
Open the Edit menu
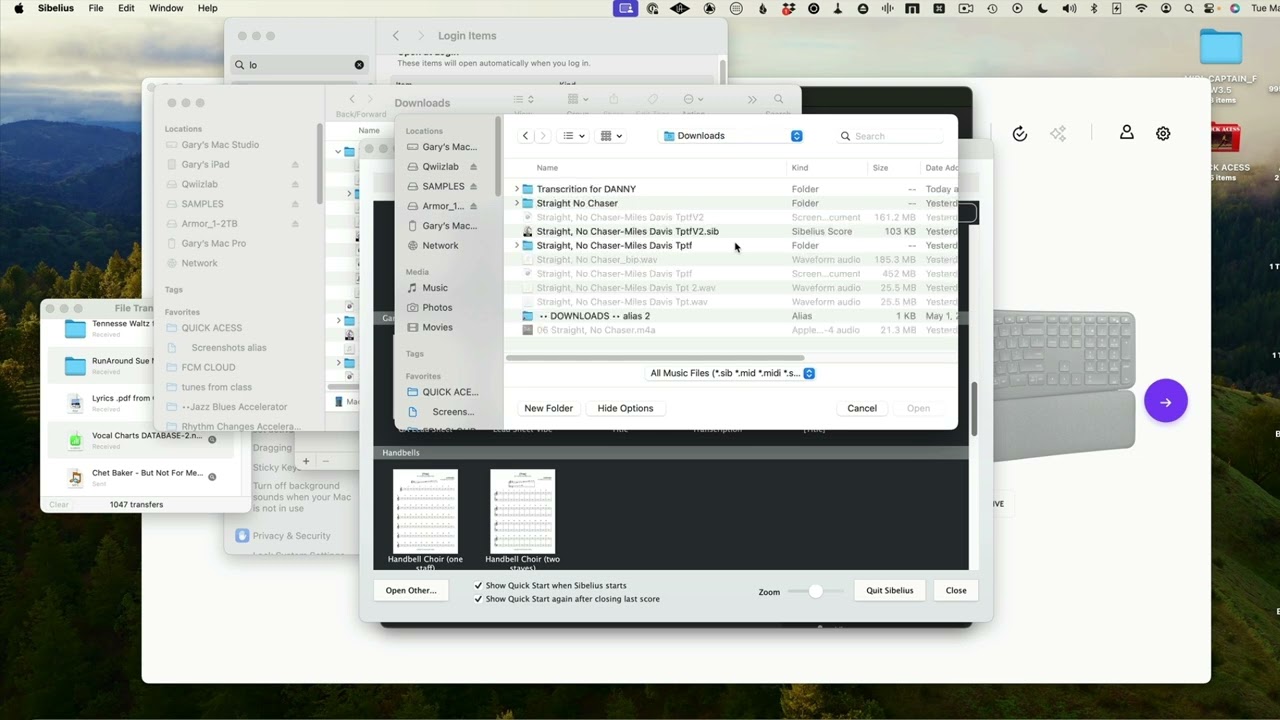[126, 8]
